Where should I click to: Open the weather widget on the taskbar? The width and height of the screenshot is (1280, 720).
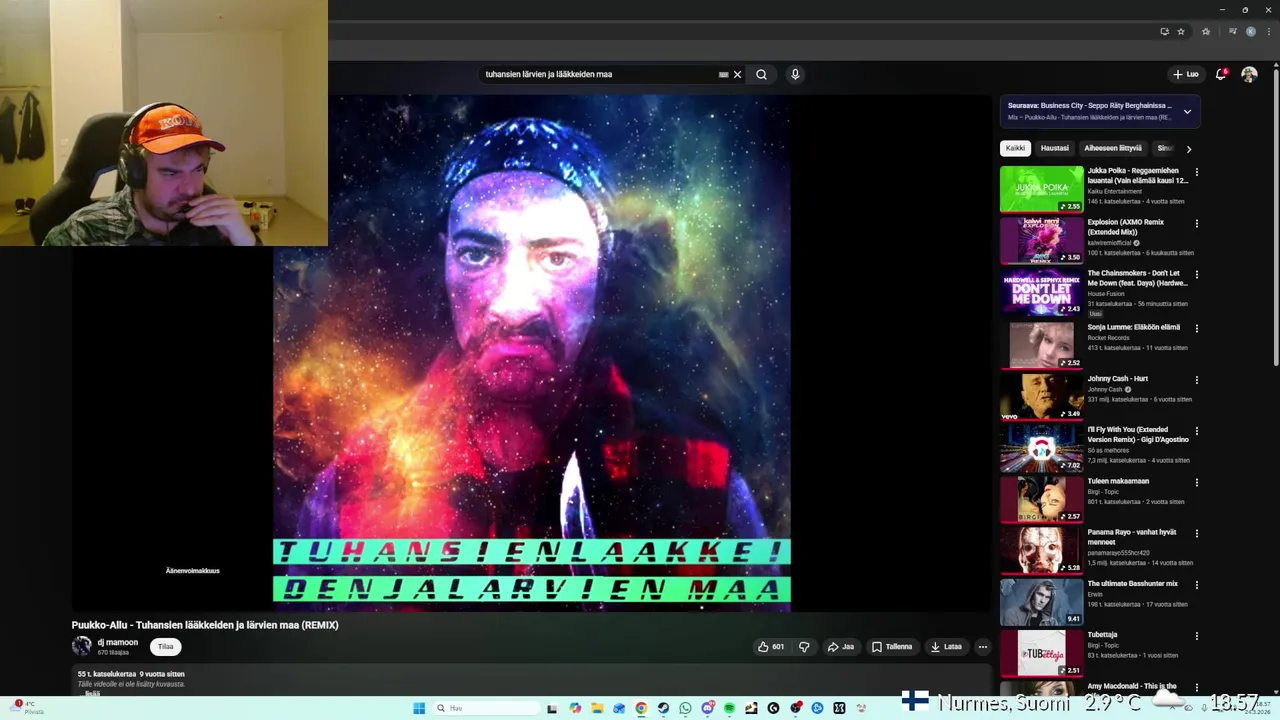click(27, 707)
